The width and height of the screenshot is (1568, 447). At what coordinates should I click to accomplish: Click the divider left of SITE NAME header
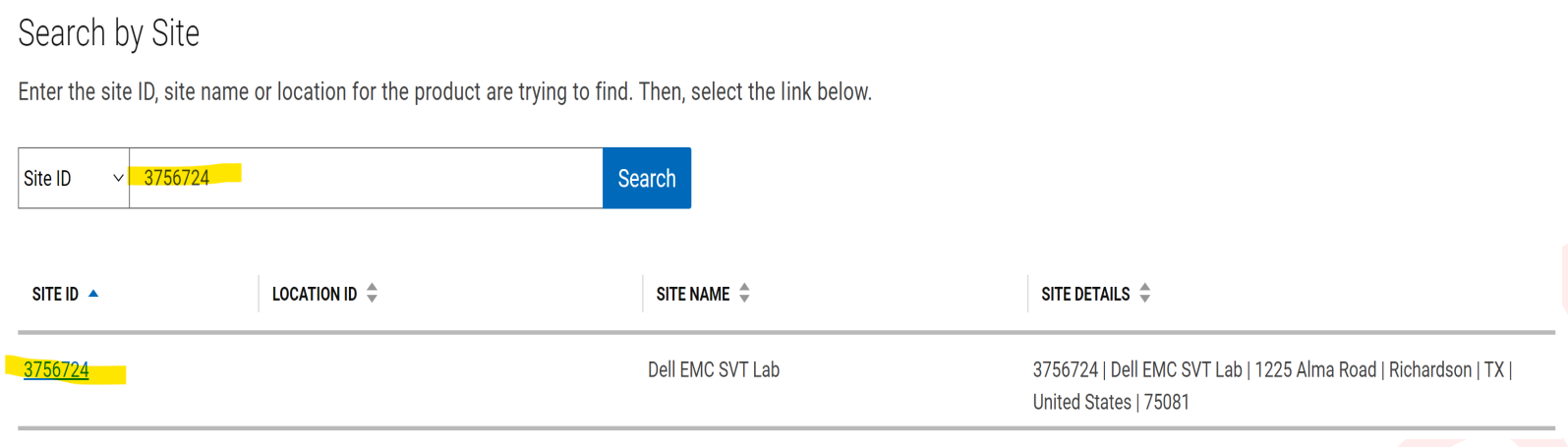pos(643,294)
